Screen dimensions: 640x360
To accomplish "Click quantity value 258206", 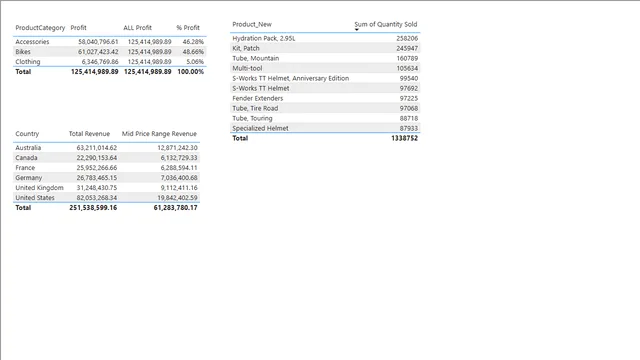I will pos(407,38).
